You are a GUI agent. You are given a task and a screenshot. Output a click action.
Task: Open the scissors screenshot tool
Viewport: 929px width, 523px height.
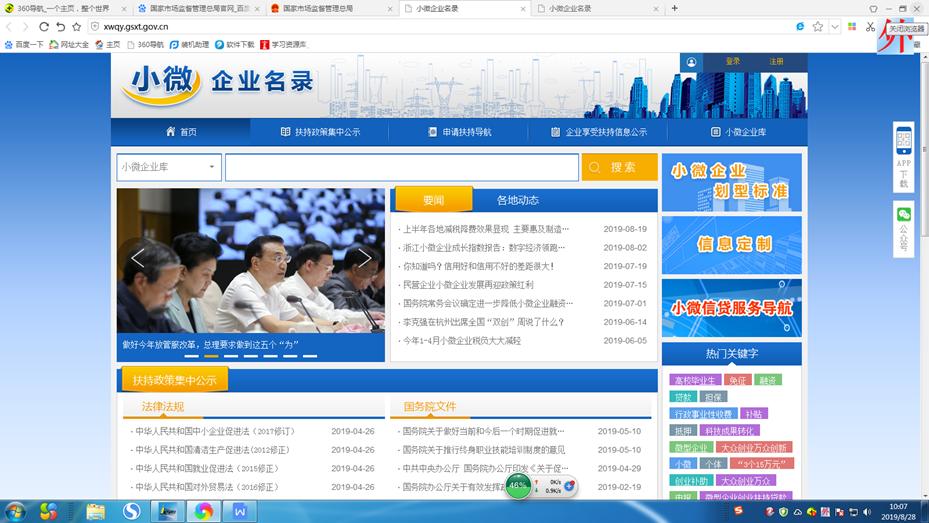(870, 27)
